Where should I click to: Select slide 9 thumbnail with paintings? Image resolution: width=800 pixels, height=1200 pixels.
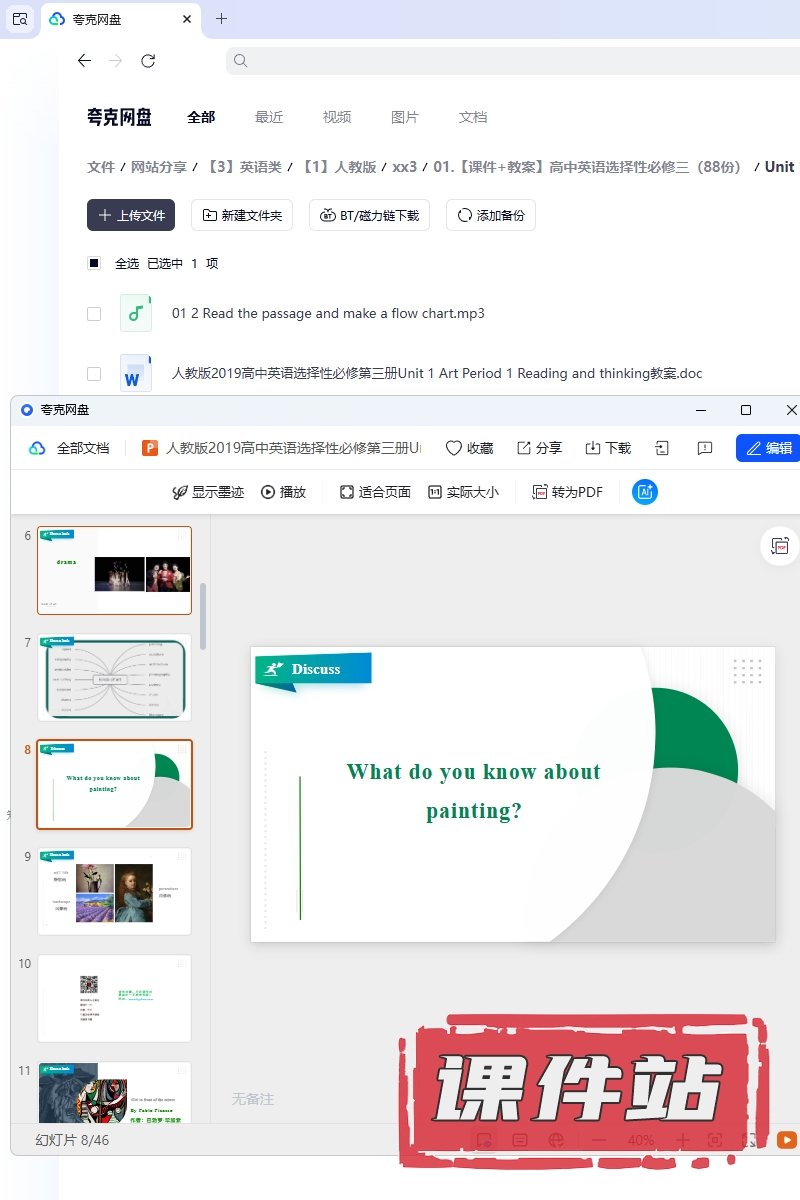tap(114, 891)
